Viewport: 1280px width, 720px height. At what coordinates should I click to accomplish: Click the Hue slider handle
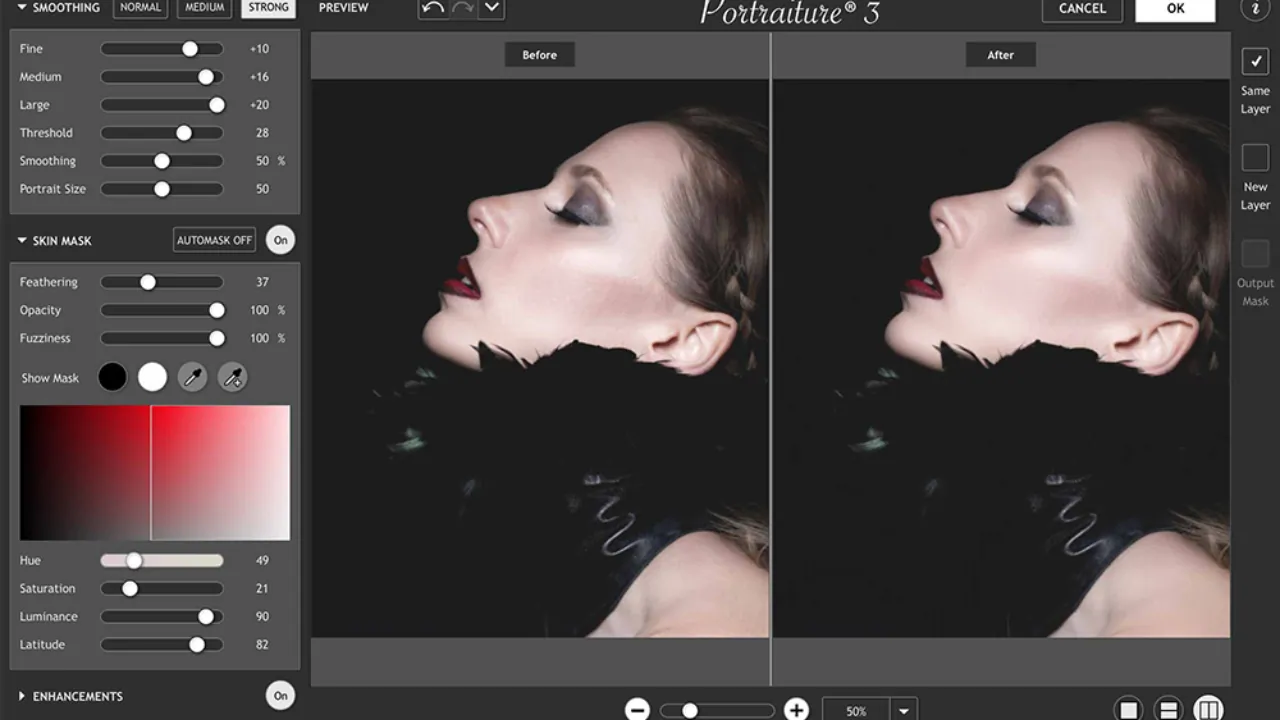tap(133, 561)
